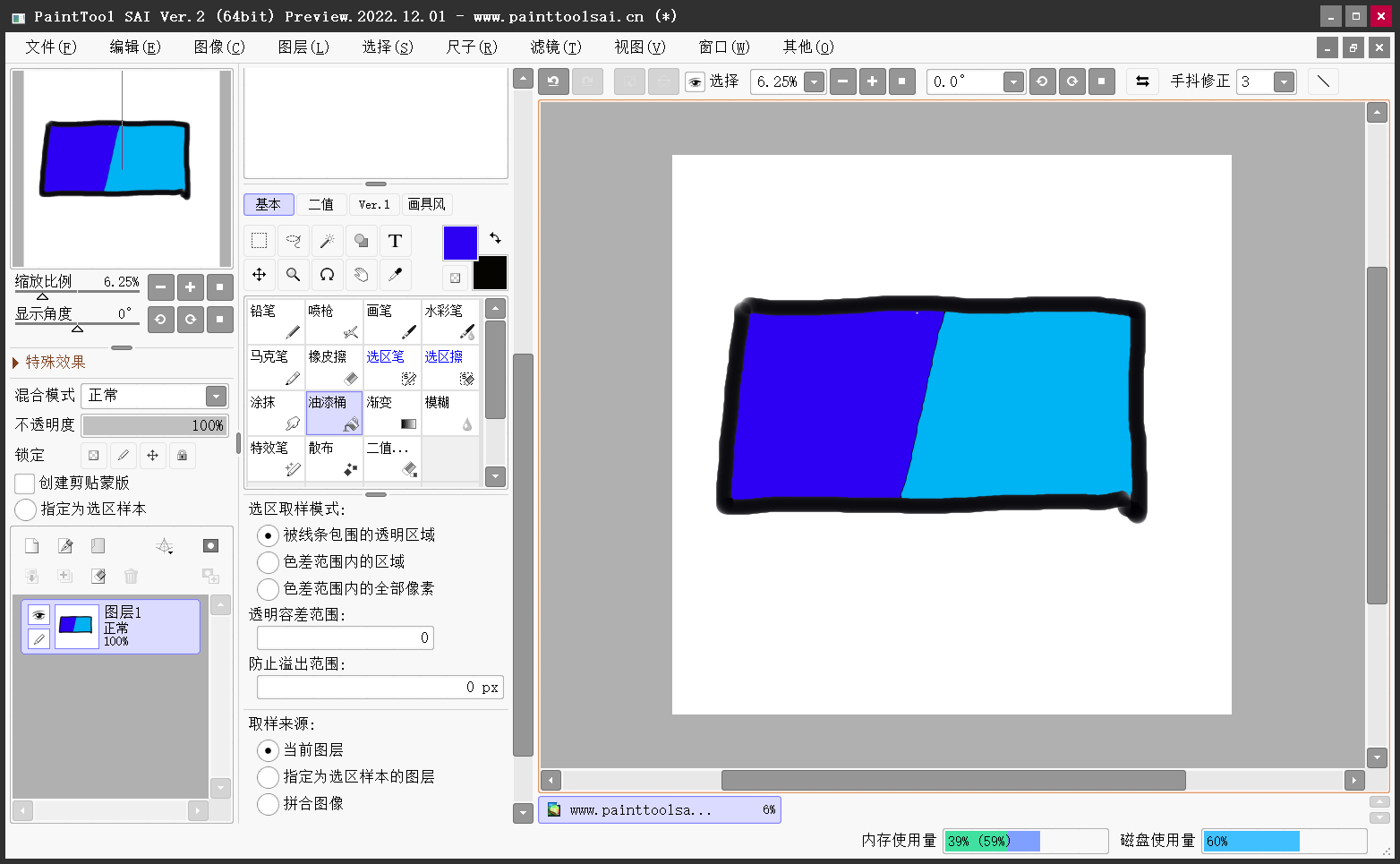Select the hand pan tool
Image resolution: width=1400 pixels, height=864 pixels.
coord(361,275)
